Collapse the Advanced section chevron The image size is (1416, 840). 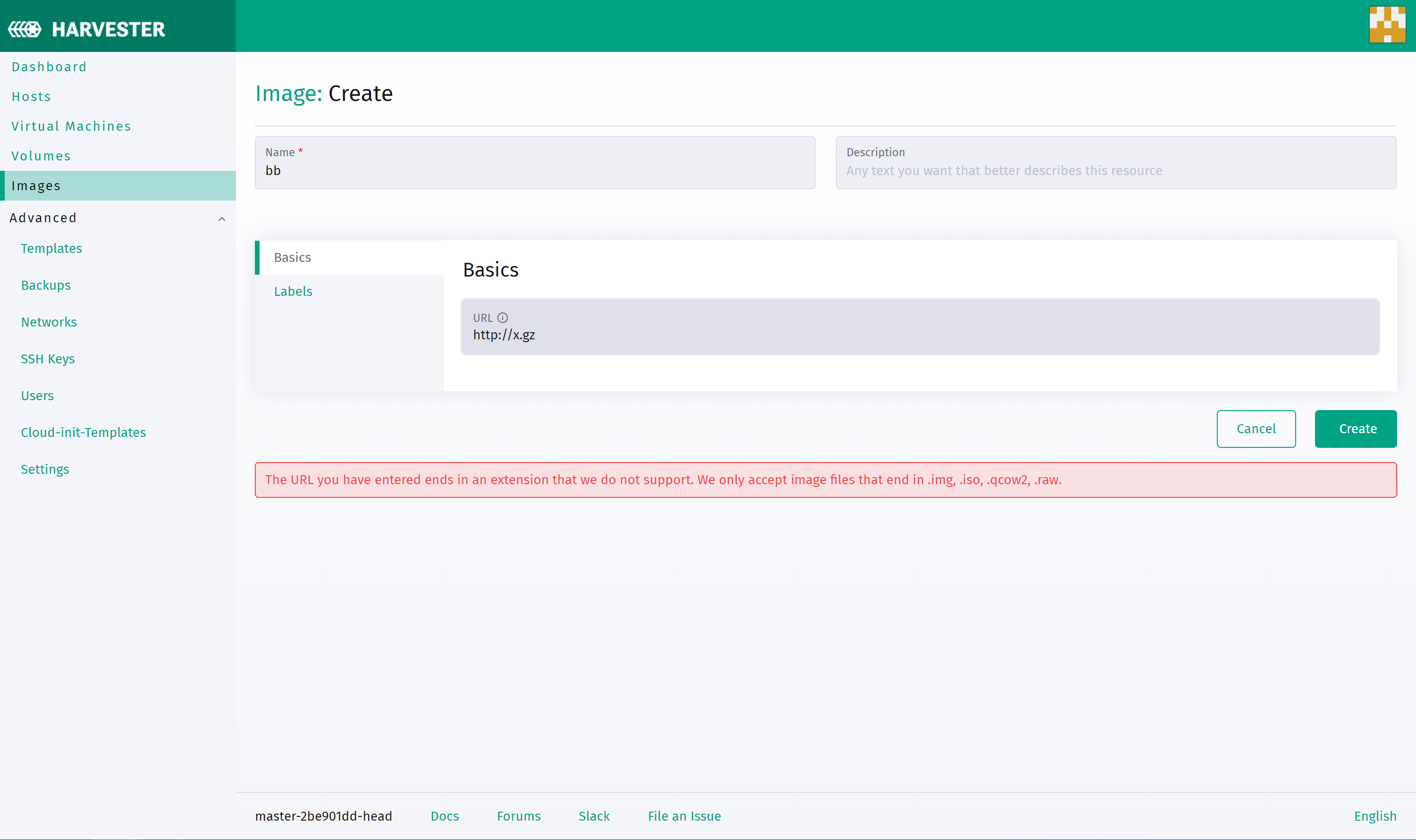click(x=222, y=219)
